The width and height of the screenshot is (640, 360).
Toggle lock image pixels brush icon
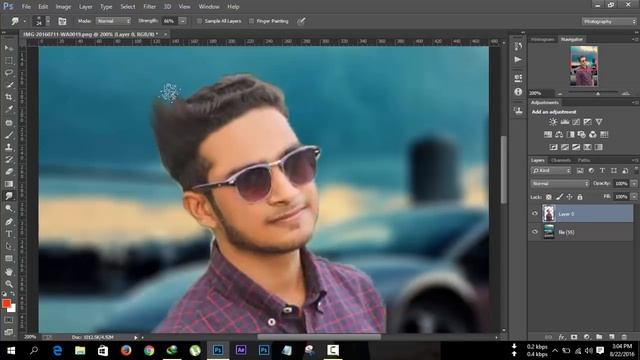pos(559,197)
